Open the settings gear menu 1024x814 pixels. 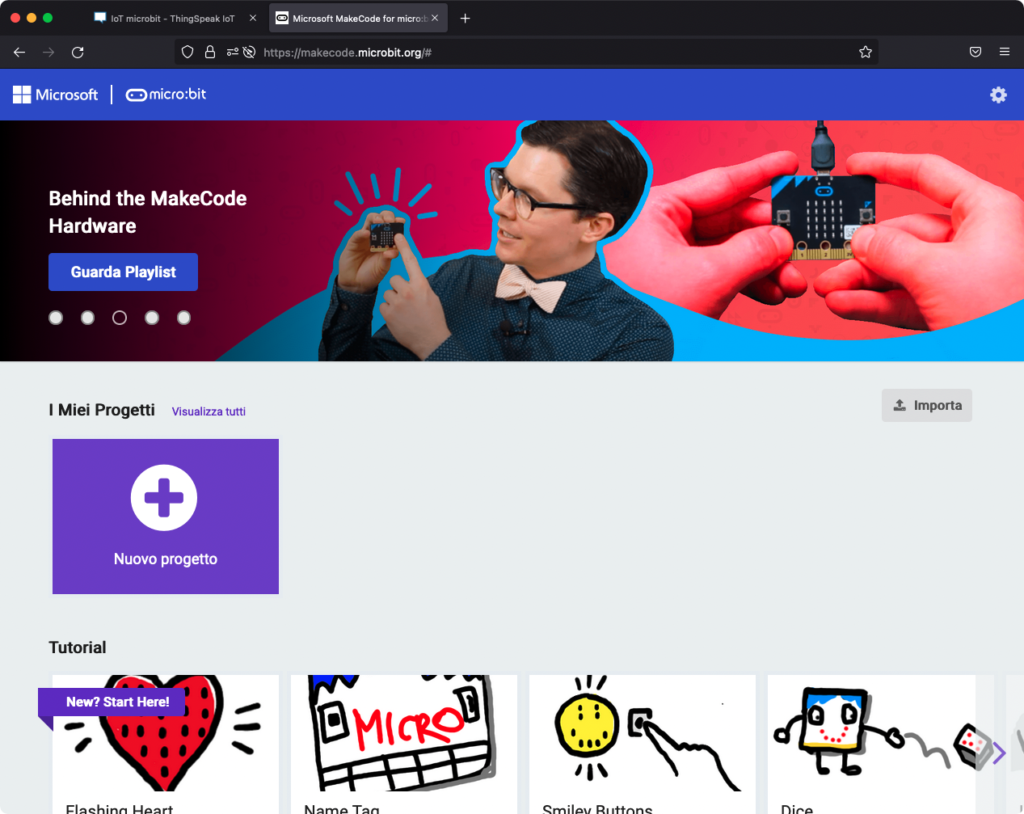click(x=997, y=95)
